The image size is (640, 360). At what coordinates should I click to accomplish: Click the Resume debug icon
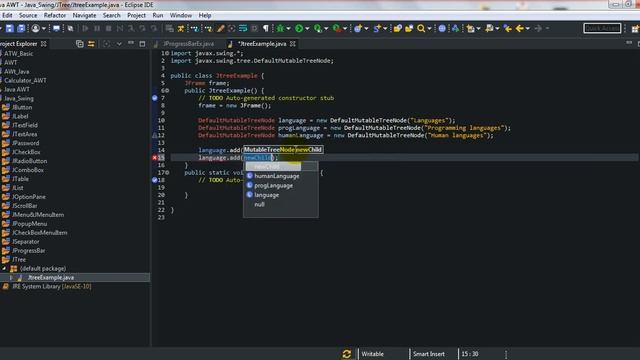pyautogui.click(x=85, y=28)
